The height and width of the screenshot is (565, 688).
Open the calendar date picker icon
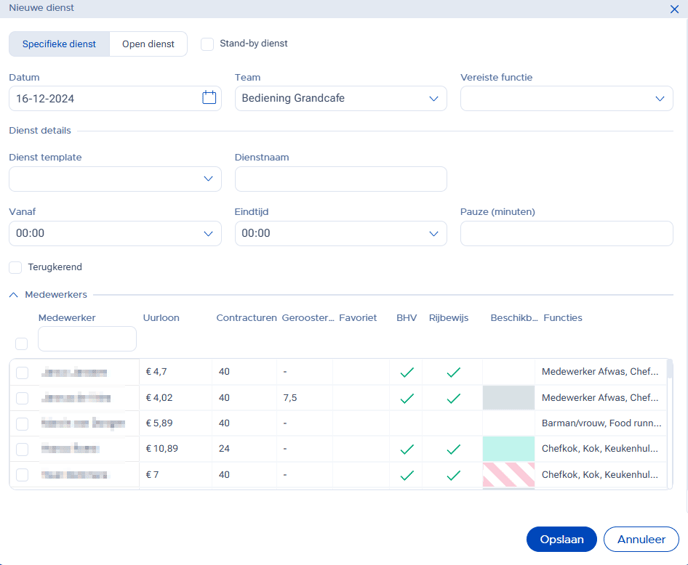(x=209, y=98)
